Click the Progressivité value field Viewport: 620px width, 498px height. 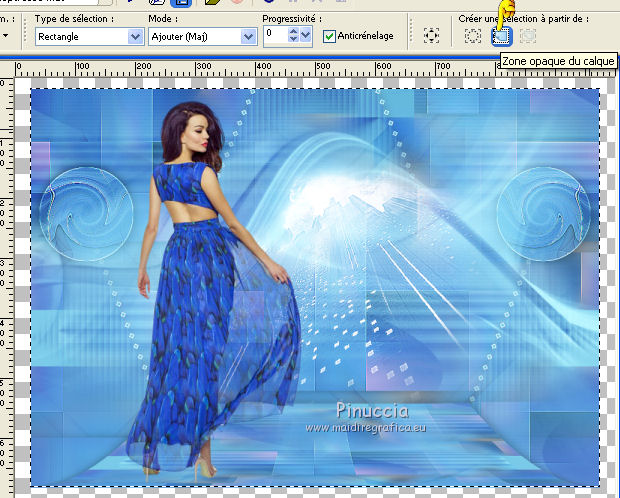point(275,35)
